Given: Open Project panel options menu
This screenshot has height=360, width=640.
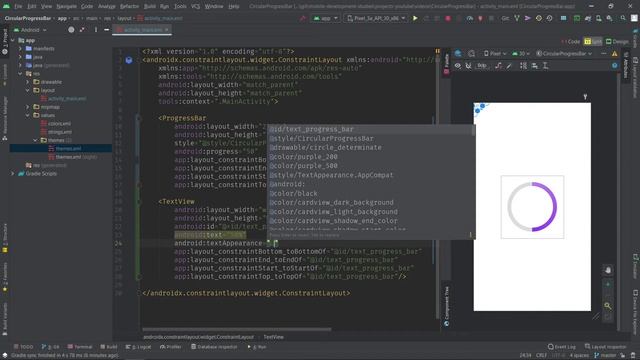Looking at the screenshot, I should (96, 30).
